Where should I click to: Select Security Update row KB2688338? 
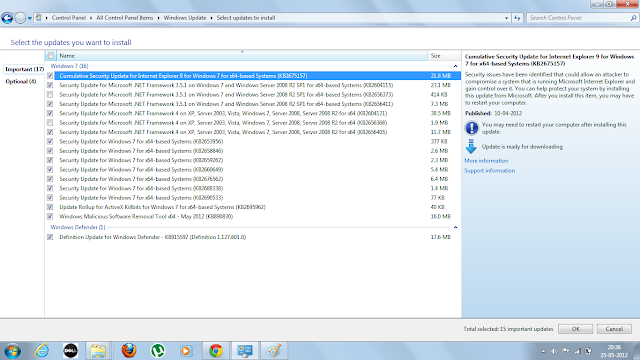(253, 189)
